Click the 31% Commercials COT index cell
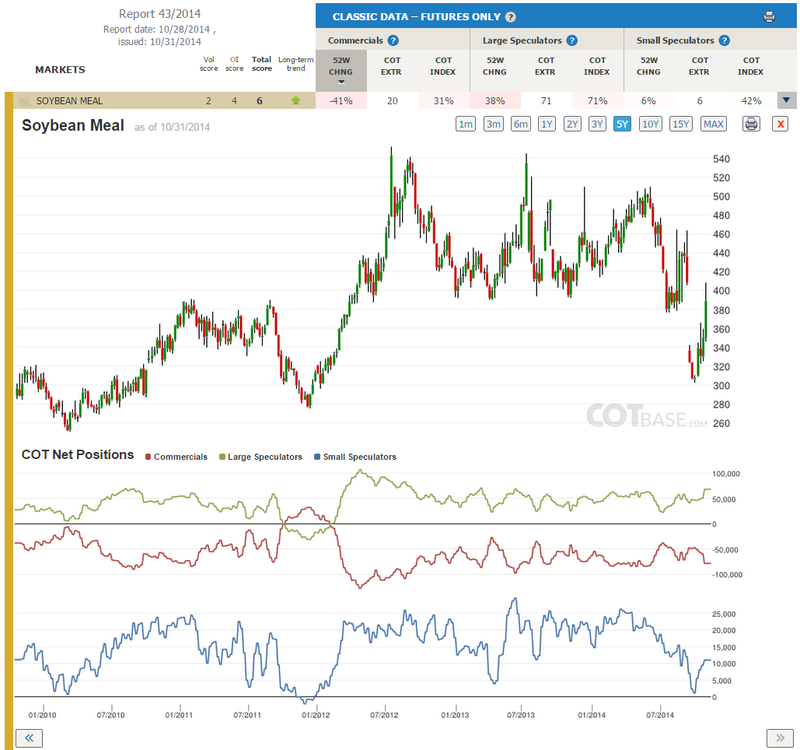This screenshot has width=800, height=750. [443, 101]
